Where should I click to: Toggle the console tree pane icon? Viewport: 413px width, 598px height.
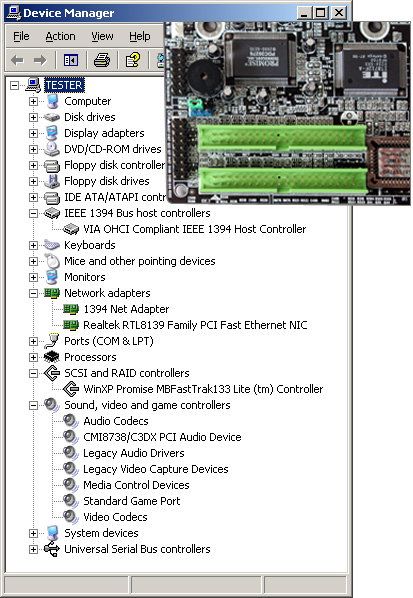[x=71, y=60]
